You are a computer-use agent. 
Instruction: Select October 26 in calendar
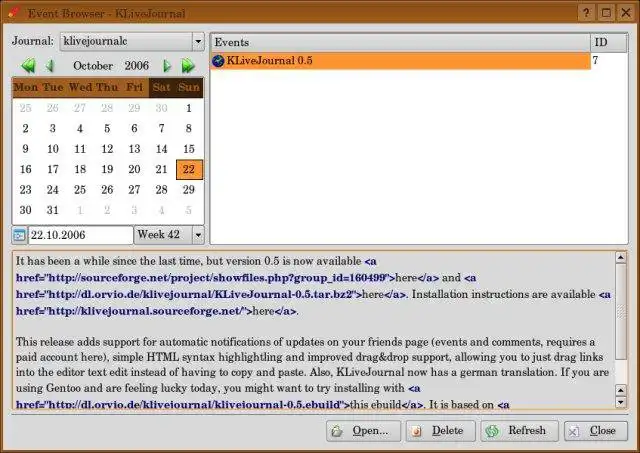click(x=107, y=190)
